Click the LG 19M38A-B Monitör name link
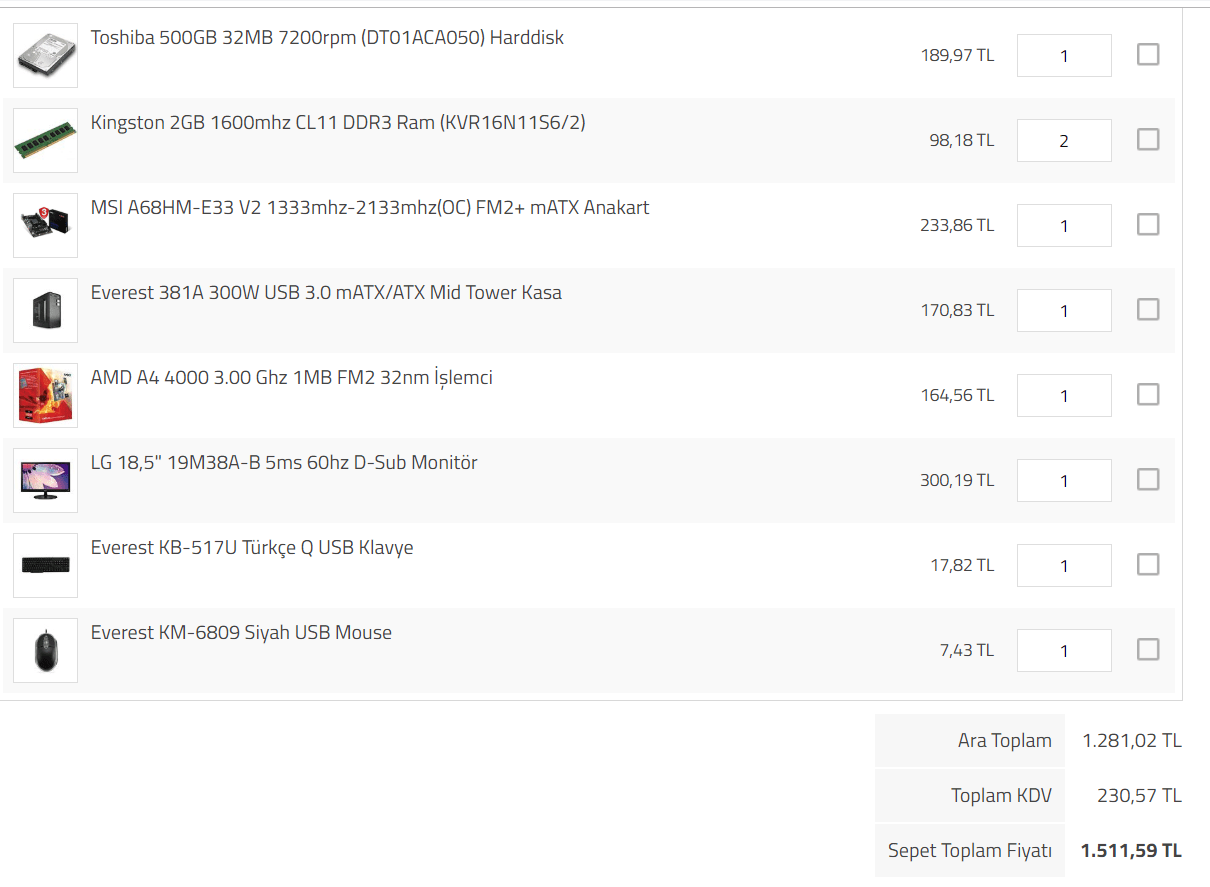The width and height of the screenshot is (1210, 887). (284, 463)
